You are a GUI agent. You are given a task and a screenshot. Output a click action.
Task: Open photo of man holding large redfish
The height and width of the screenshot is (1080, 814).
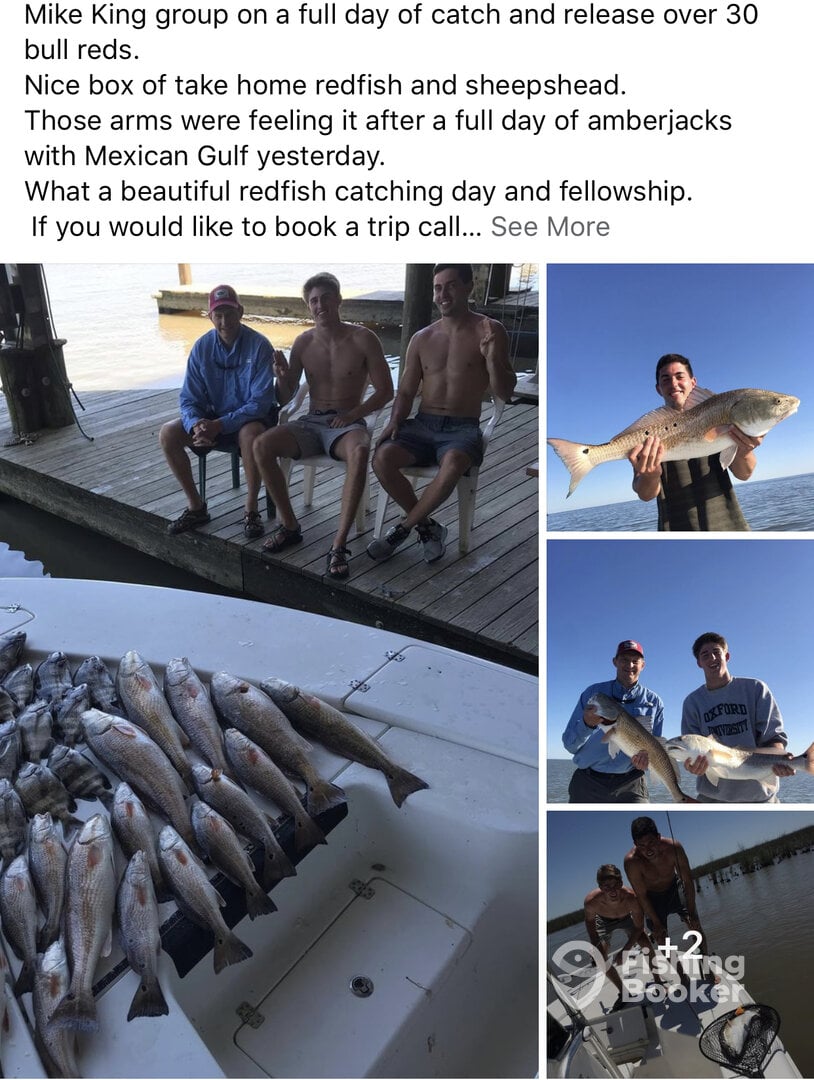(680, 397)
